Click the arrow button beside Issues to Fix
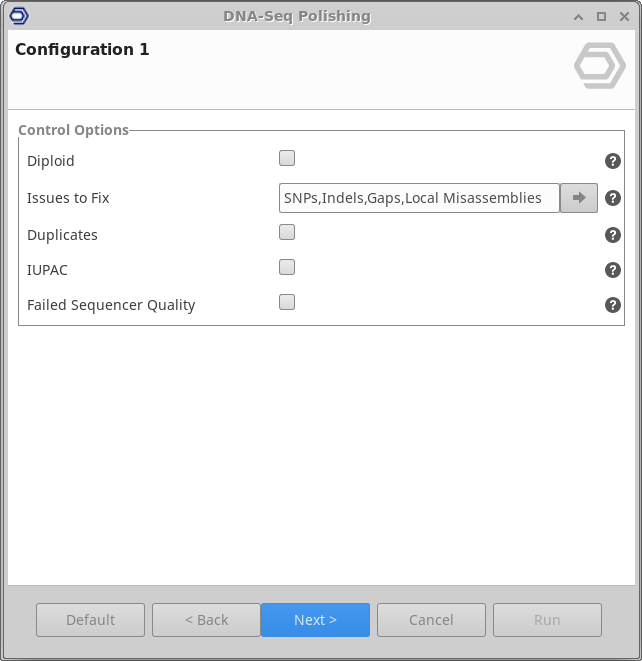Viewport: 642px width, 661px height. click(x=578, y=198)
